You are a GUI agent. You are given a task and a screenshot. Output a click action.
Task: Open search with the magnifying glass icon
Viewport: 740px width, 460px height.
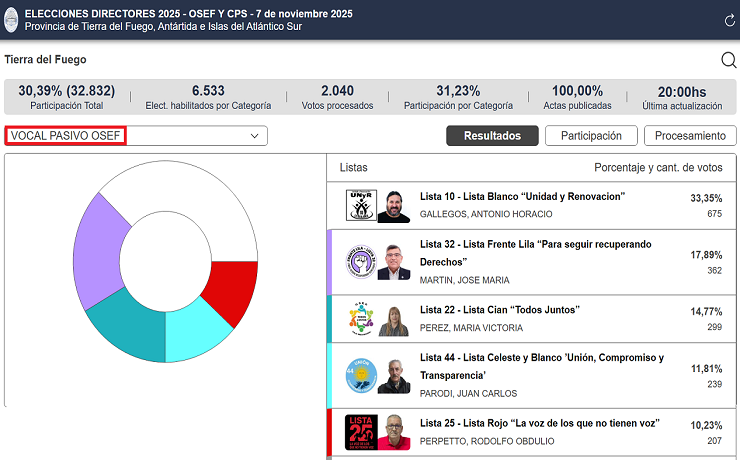click(728, 60)
